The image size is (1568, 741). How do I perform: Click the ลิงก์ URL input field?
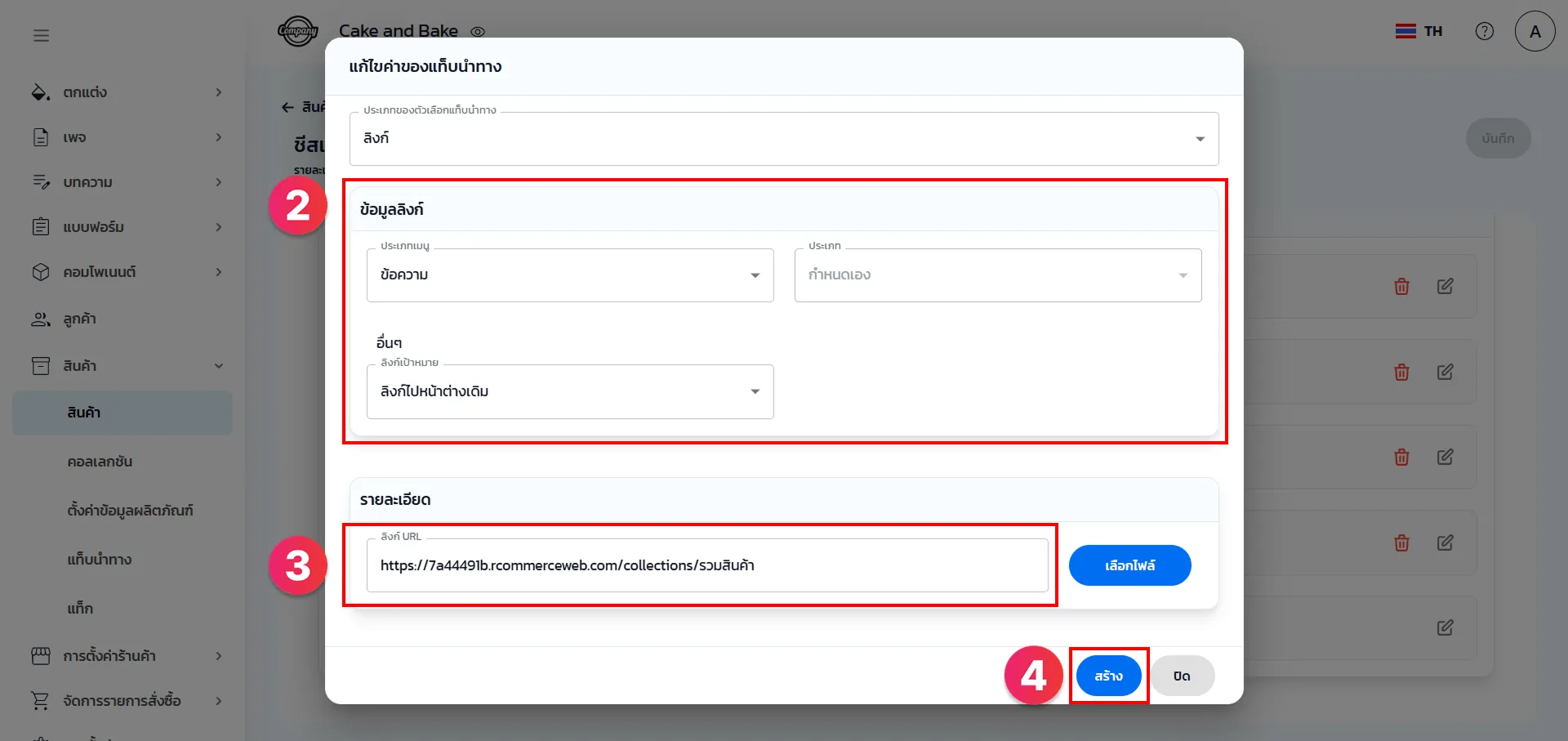coord(706,565)
